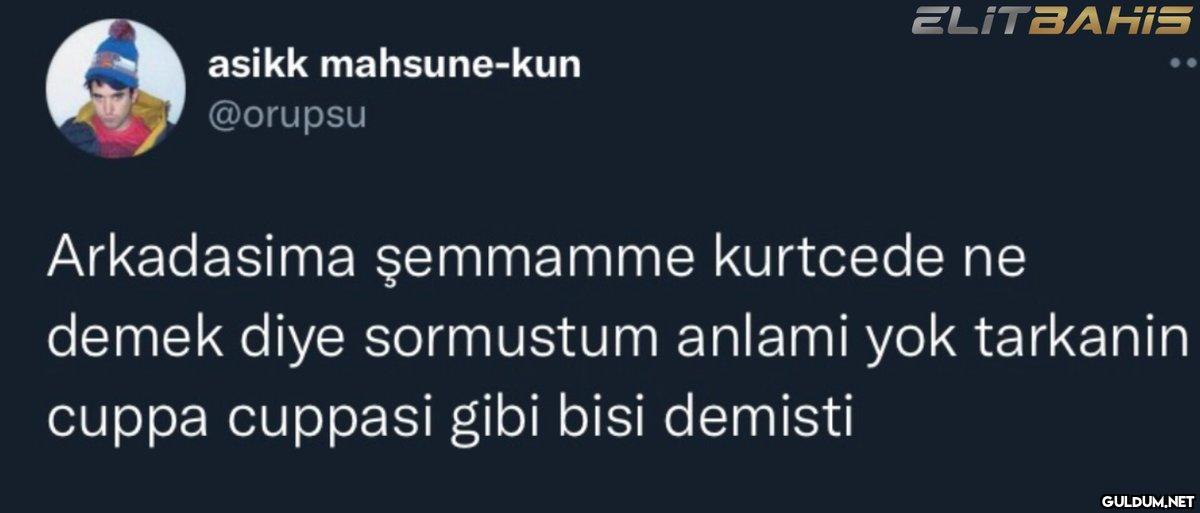Viewport: 1200px width, 513px height.
Task: Click the phrase cuppa cuppasi
Action: (241, 421)
